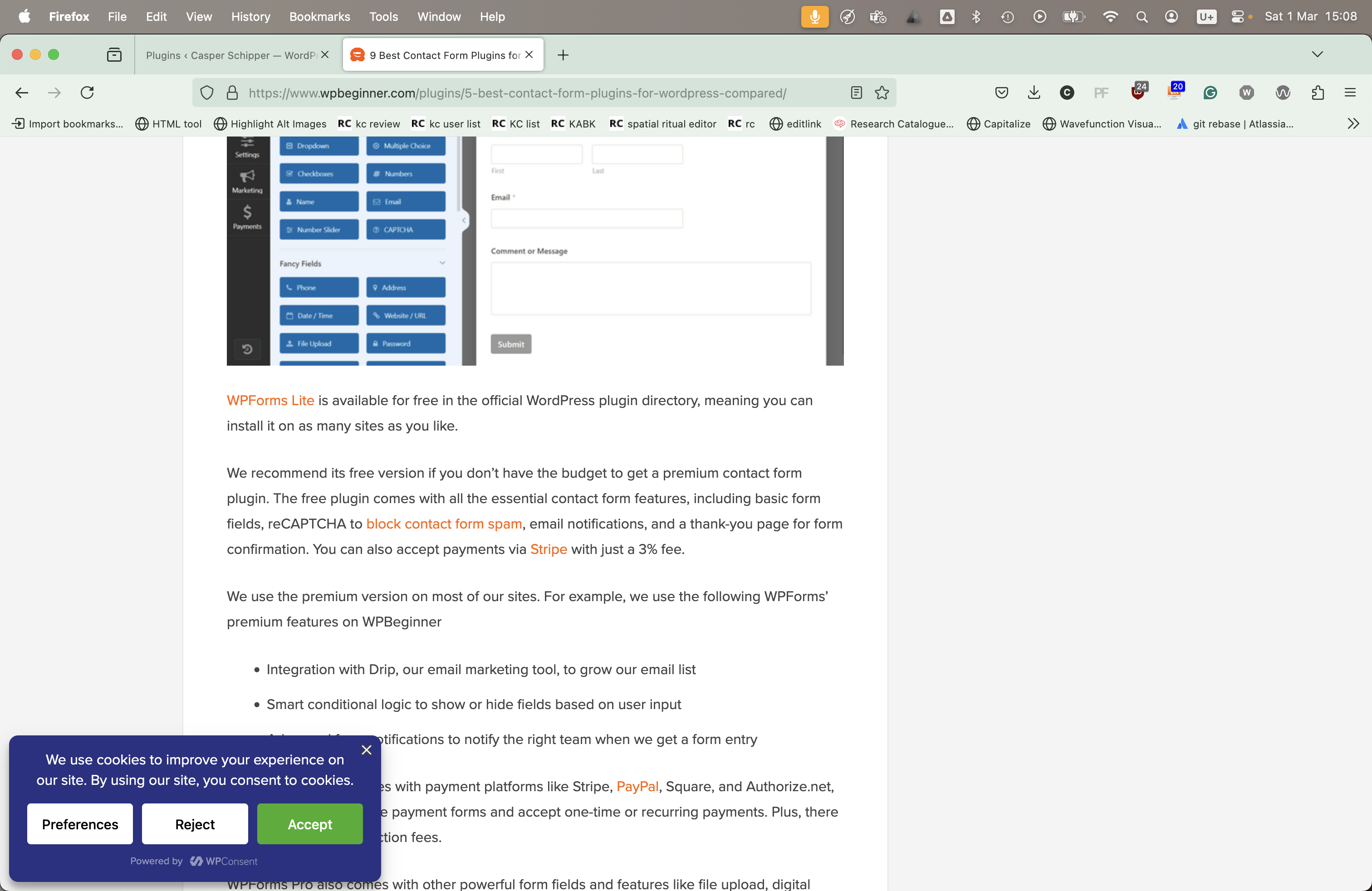The image size is (1372, 891).
Task: Click the Save to Pocket icon
Action: point(1001,93)
